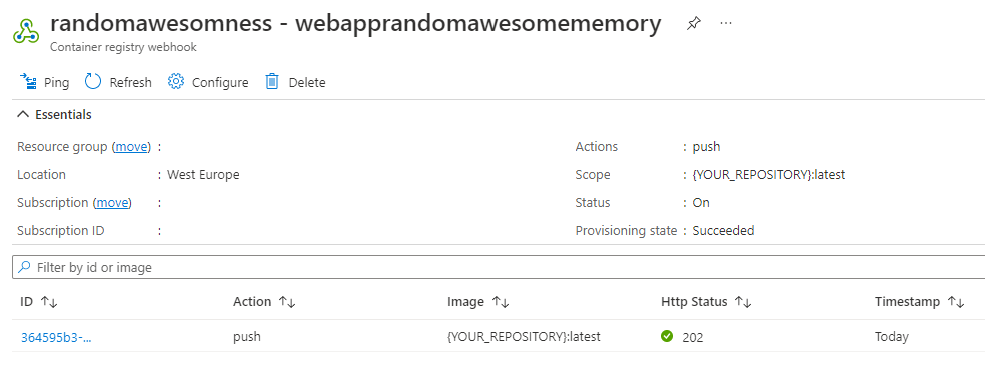The width and height of the screenshot is (985, 365).
Task: Click the Ping webhook icon
Action: click(28, 82)
